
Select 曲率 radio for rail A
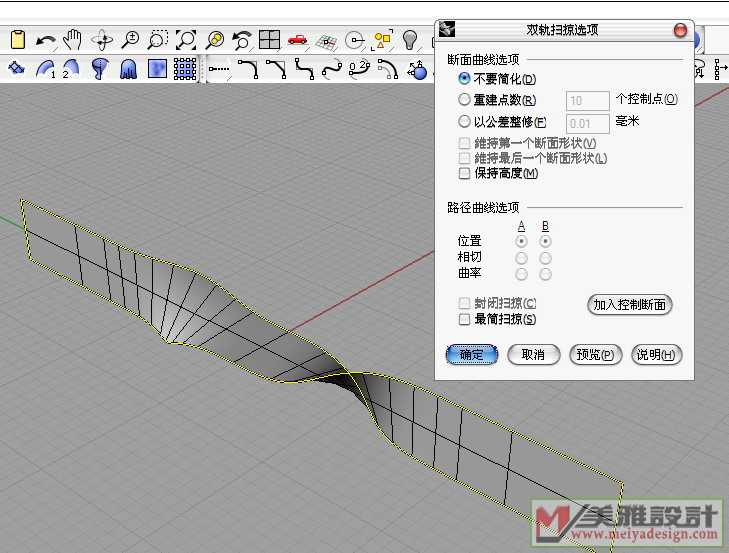point(522,274)
